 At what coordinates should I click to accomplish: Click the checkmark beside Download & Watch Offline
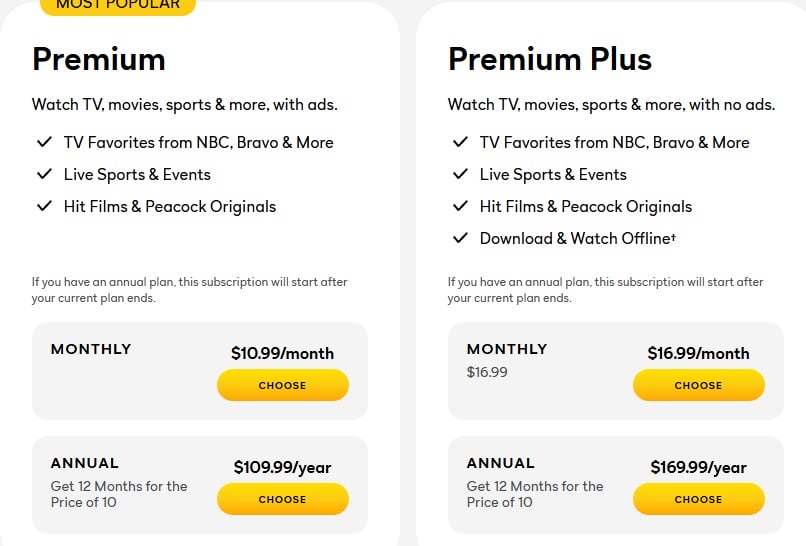point(460,238)
